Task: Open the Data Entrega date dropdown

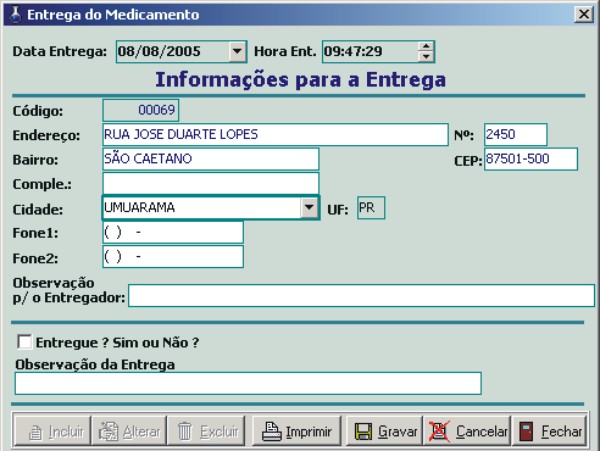Action: coord(237,51)
